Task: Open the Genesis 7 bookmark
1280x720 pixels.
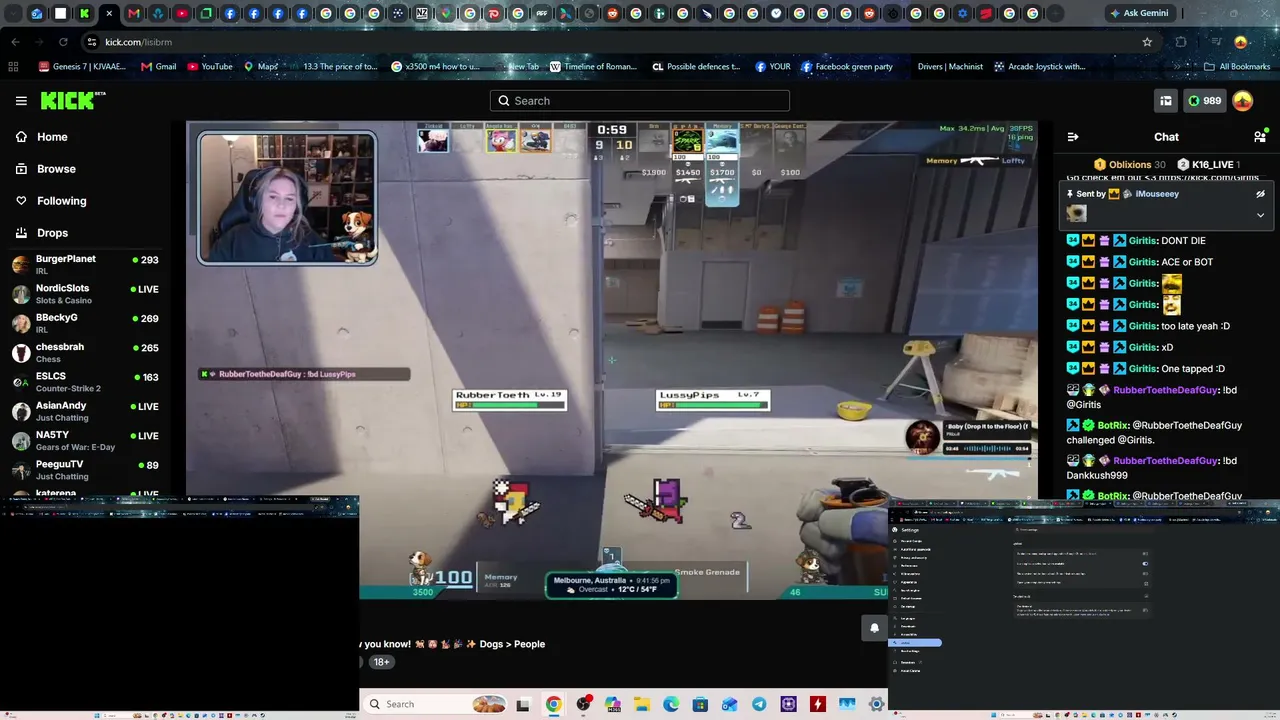Action: tap(82, 67)
